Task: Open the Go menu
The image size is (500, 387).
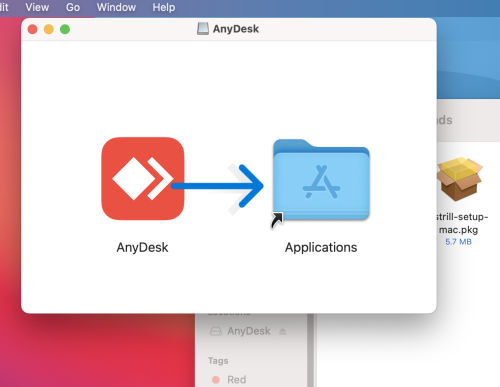Action: click(x=73, y=7)
